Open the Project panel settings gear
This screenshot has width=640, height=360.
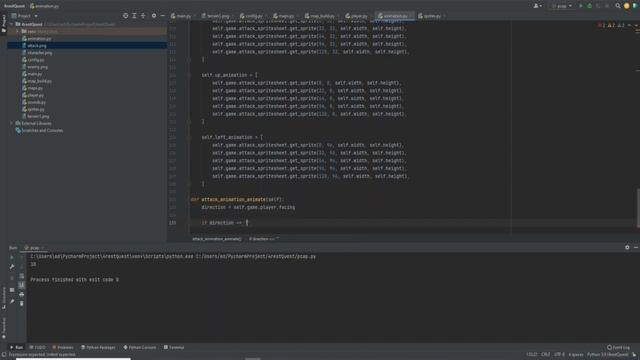coord(154,16)
